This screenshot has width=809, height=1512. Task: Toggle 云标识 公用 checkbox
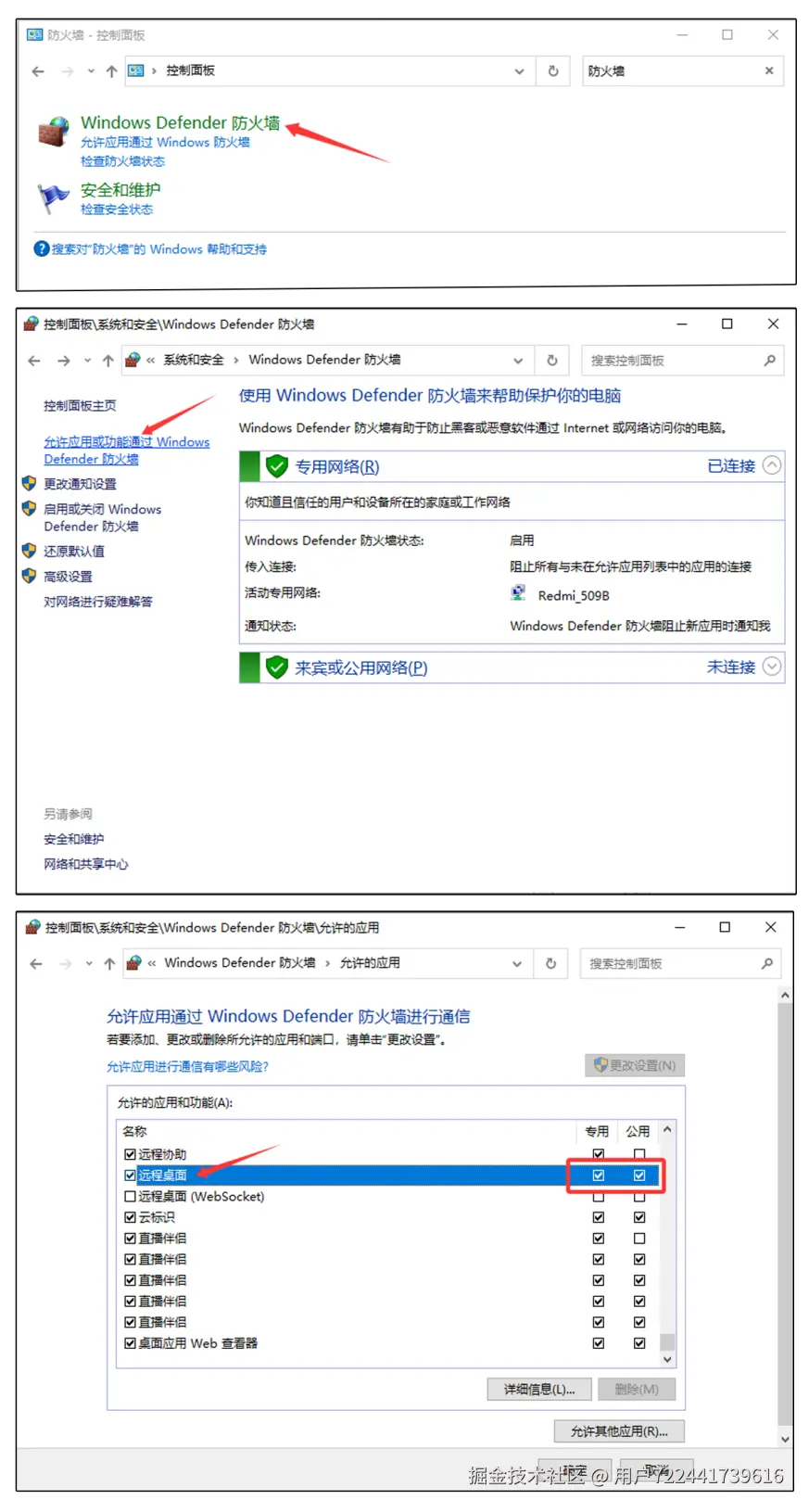tap(639, 1217)
